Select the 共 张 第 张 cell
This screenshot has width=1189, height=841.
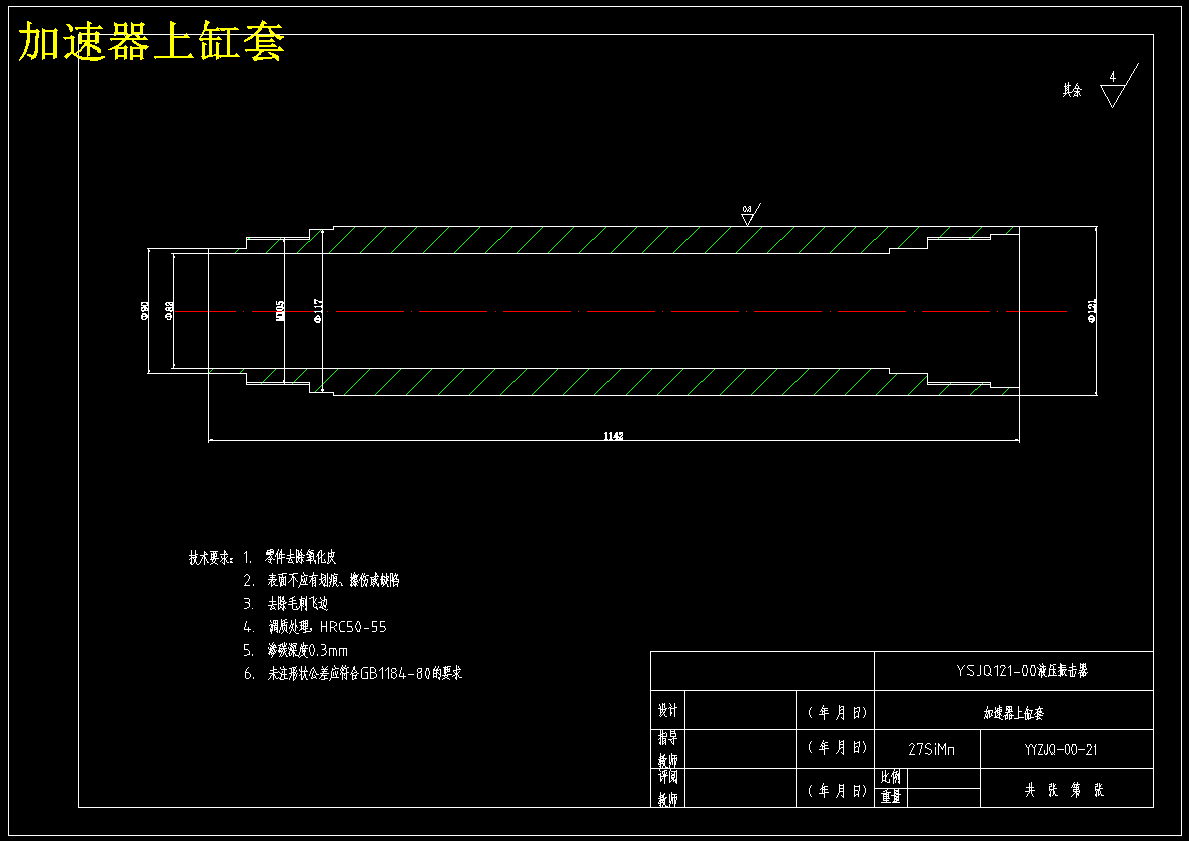point(1065,789)
